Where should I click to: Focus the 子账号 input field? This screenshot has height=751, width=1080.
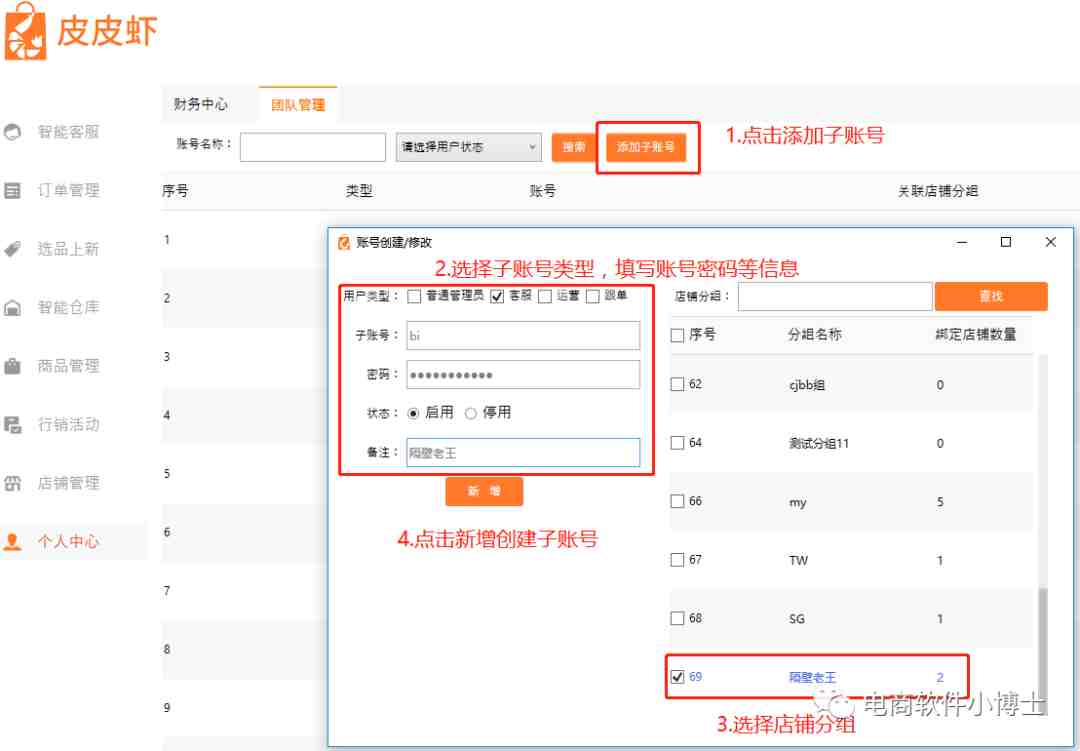tap(523, 336)
